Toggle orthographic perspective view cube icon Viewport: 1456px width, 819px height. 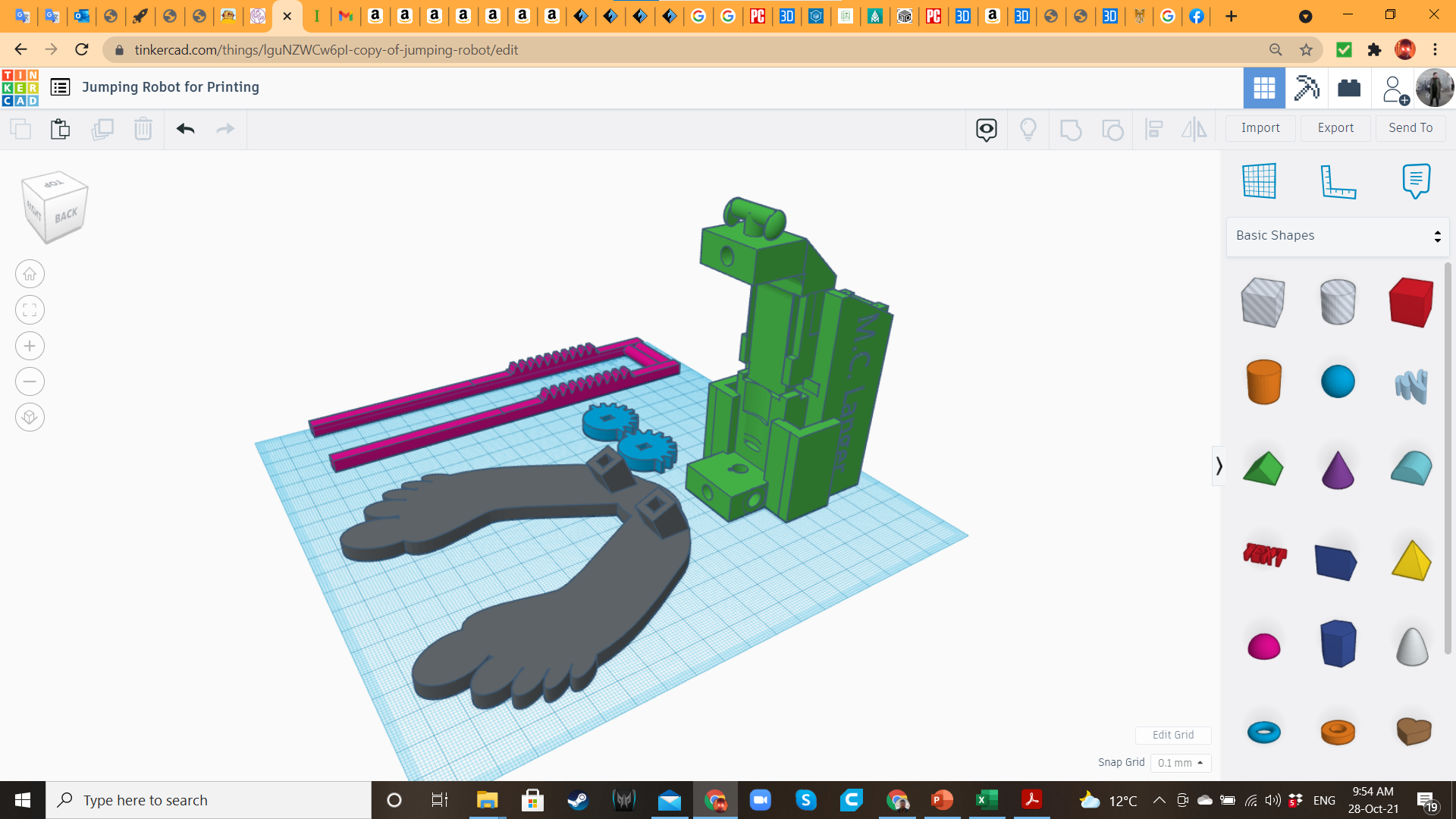[30, 417]
